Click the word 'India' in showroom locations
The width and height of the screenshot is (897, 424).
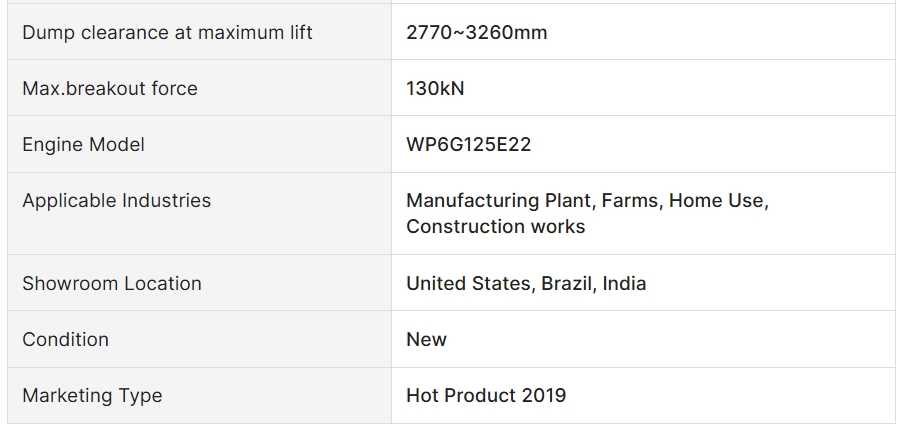624,284
